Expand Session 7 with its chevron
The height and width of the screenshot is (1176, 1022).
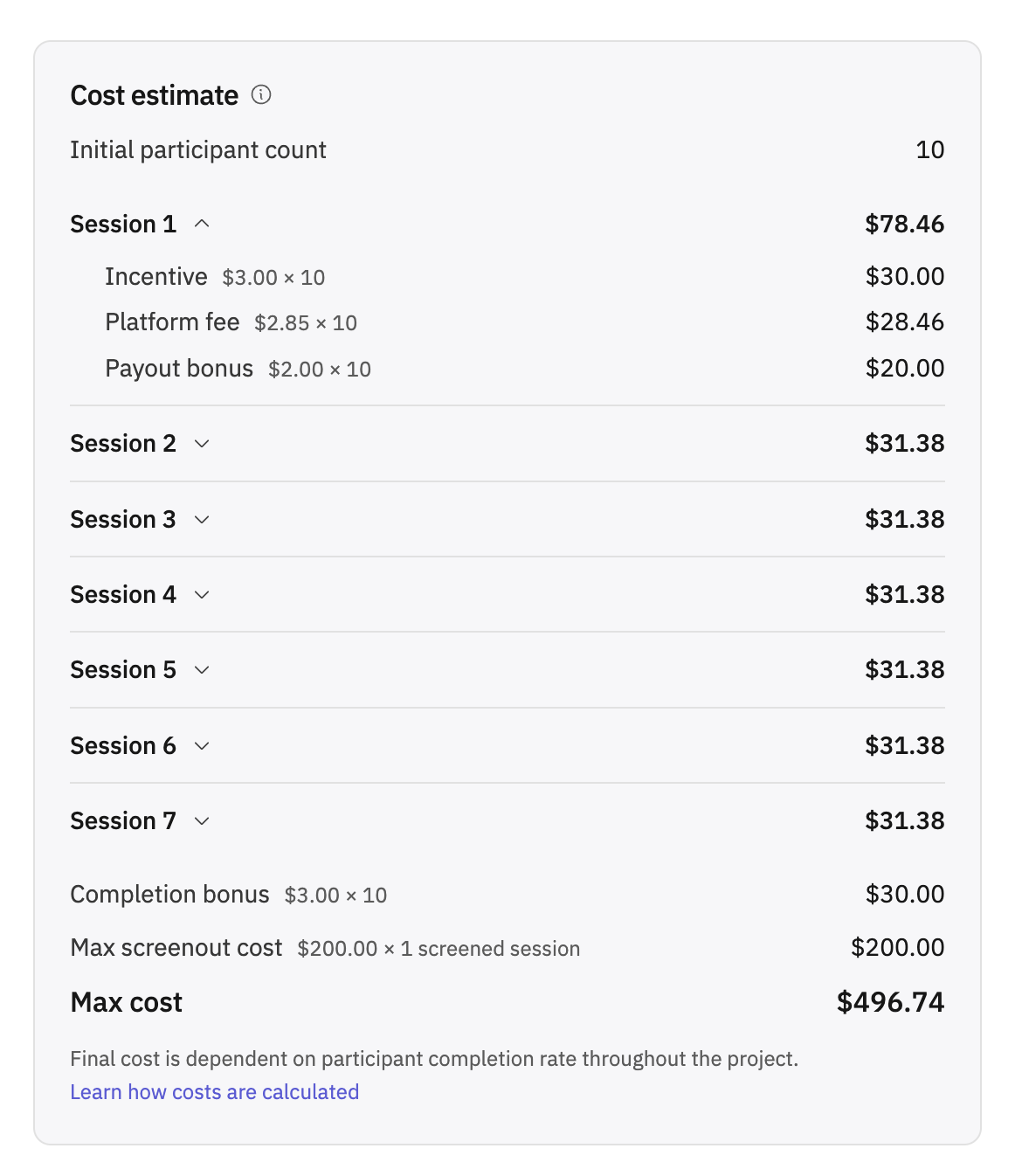coord(202,821)
